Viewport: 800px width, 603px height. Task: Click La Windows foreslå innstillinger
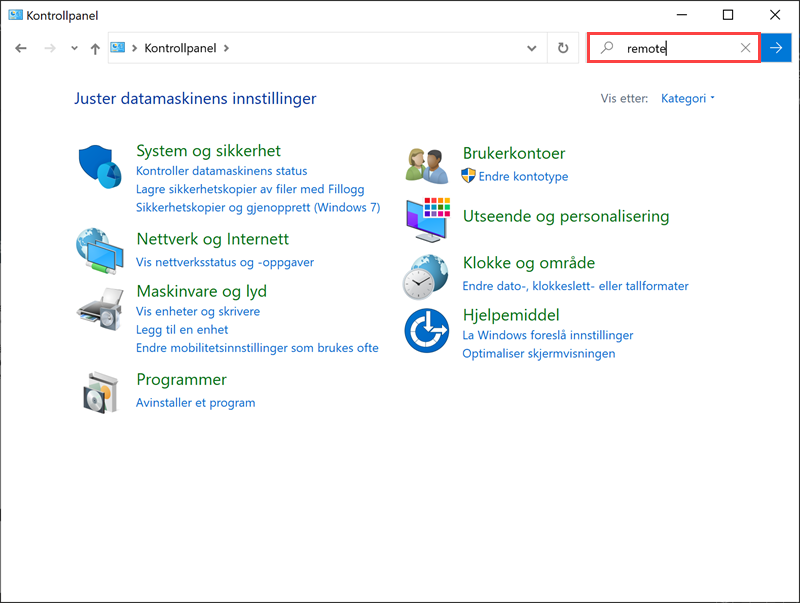tap(548, 335)
